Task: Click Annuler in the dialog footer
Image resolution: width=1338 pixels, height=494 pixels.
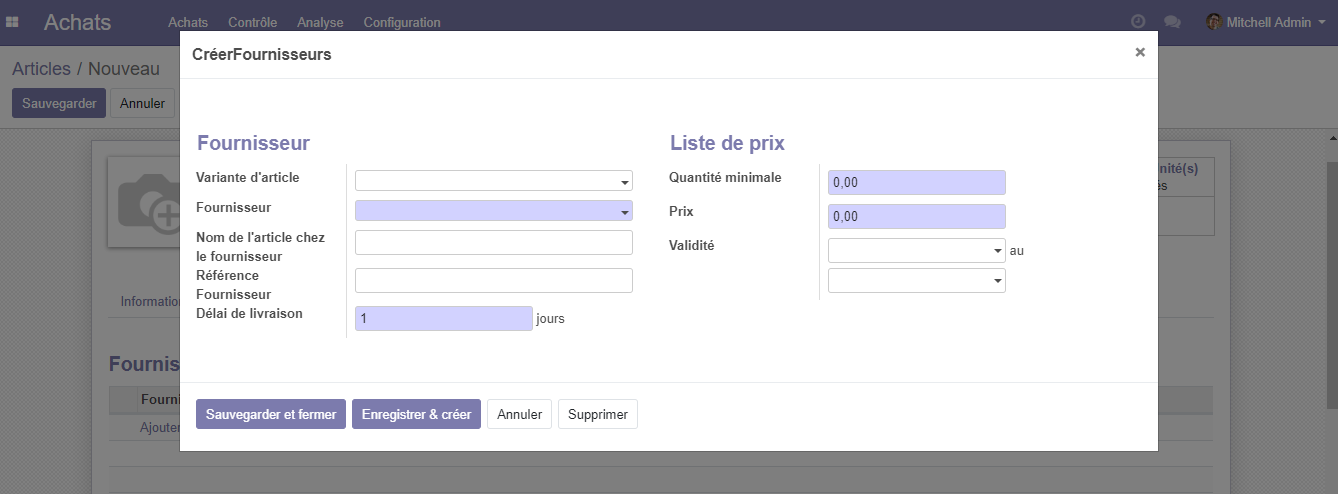Action: [x=519, y=414]
